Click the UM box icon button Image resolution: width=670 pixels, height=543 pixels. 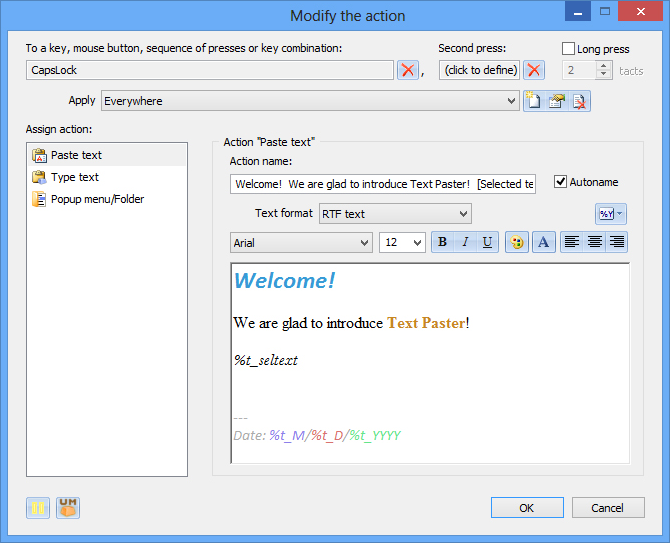pyautogui.click(x=68, y=508)
